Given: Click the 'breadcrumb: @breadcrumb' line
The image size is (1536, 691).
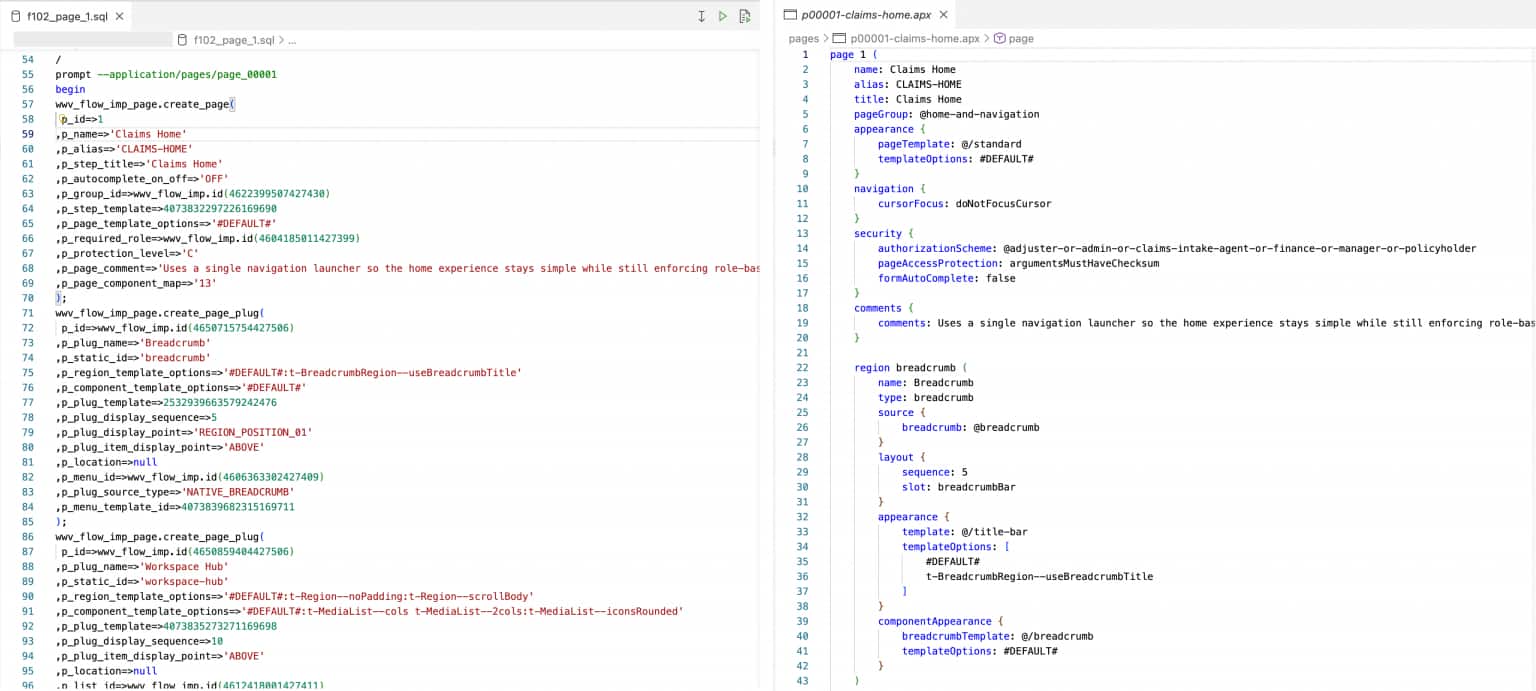Looking at the screenshot, I should (x=970, y=428).
